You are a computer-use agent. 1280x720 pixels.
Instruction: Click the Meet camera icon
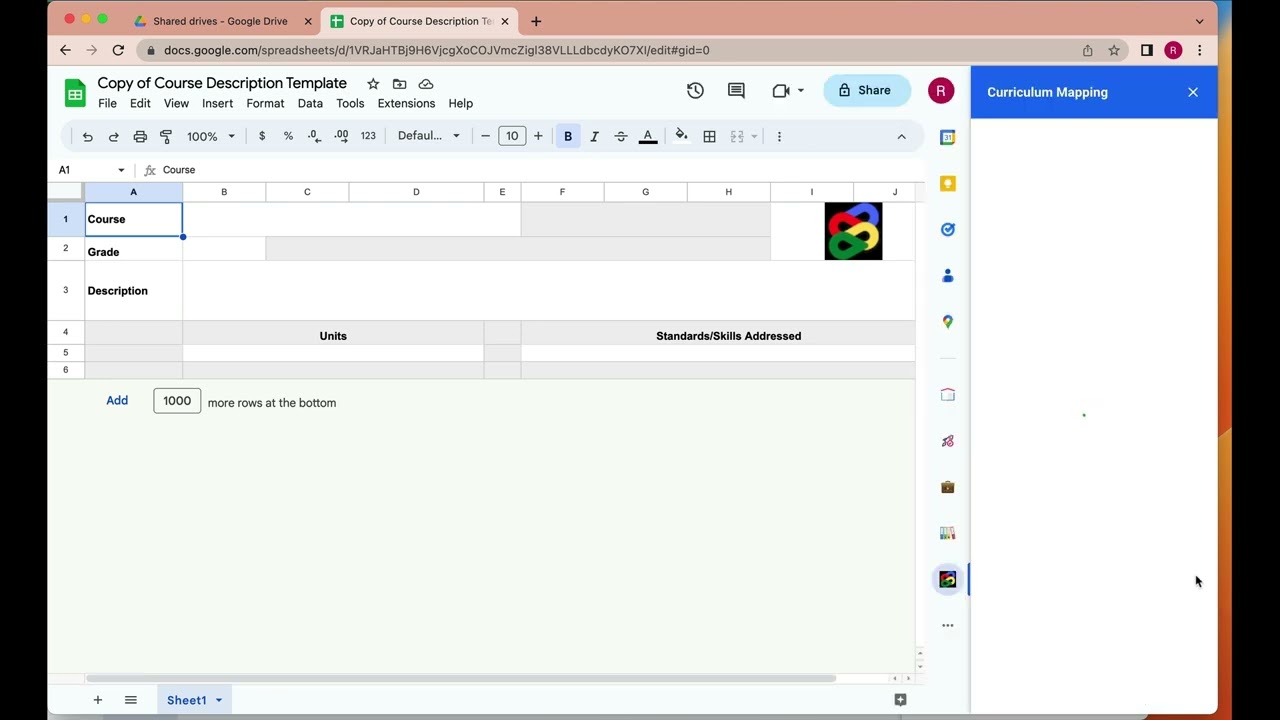tap(781, 91)
